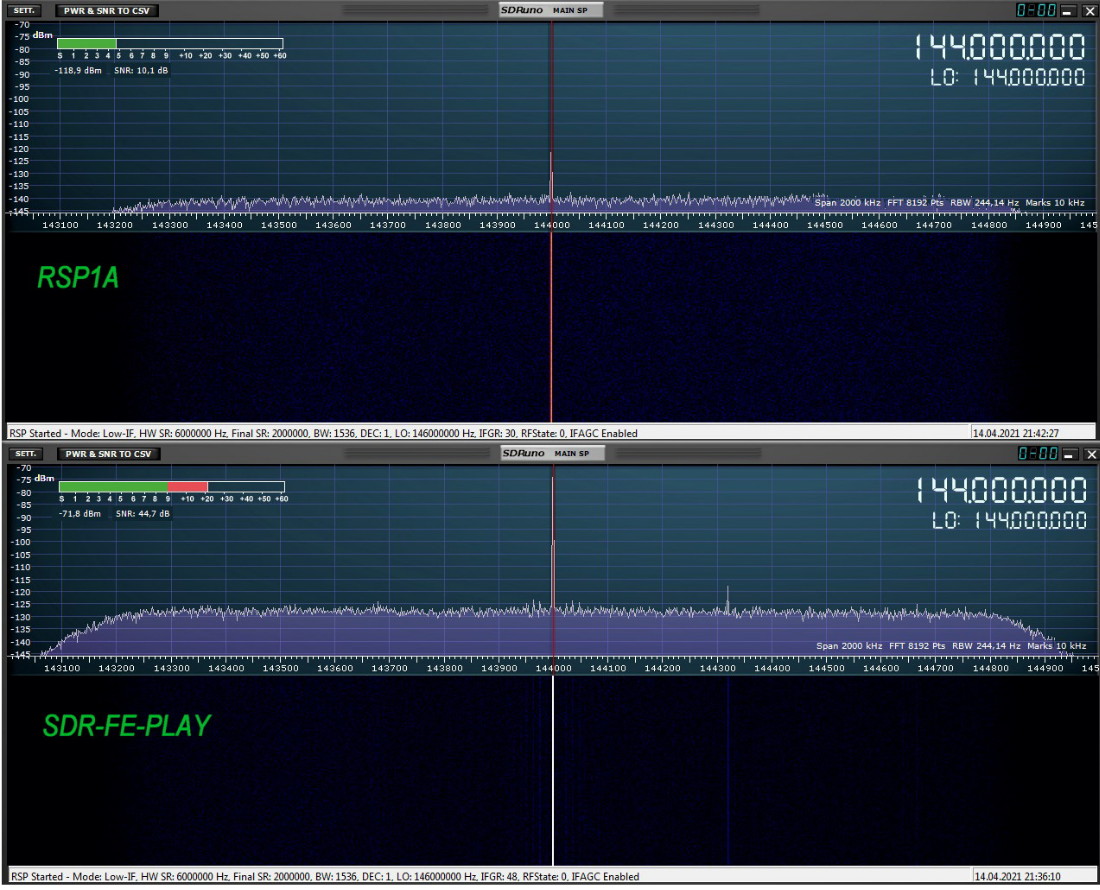The height and width of the screenshot is (890, 1100).
Task: Click the small spur near 144300 in lower spectrum
Action: click(x=727, y=598)
